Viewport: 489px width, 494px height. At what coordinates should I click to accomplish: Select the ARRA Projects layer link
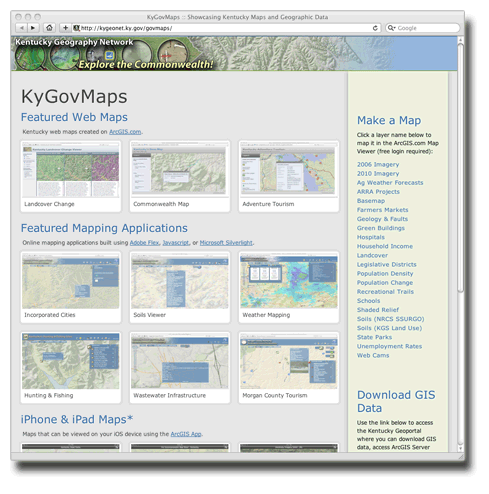coord(378,192)
